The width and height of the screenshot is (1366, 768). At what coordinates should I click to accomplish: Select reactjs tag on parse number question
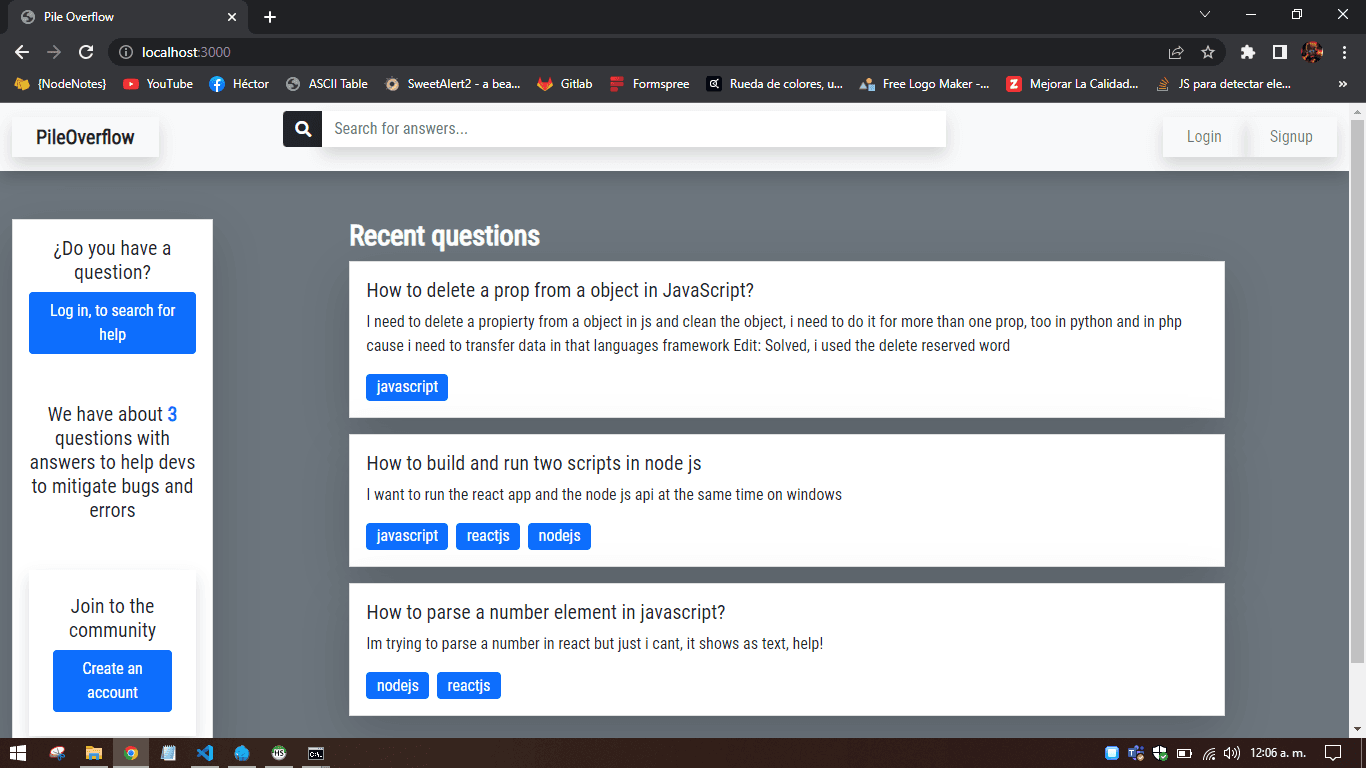coord(469,685)
